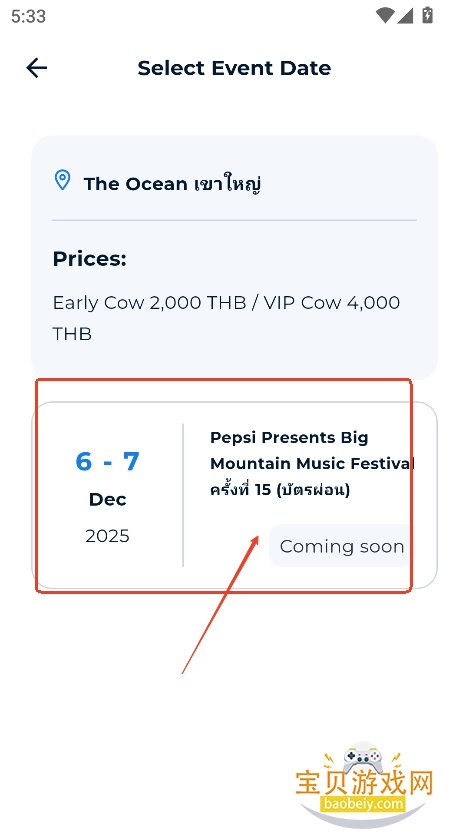Tap the Select Event Date page title

234,68
